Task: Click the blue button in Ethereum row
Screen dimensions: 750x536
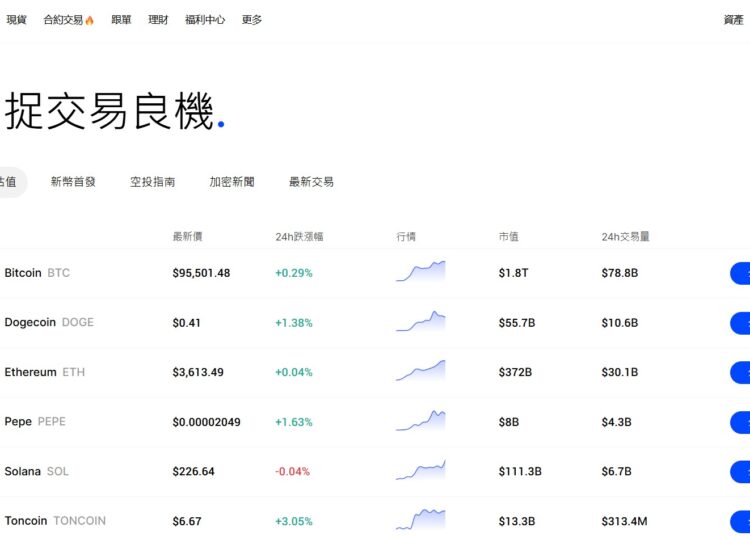Action: [x=740, y=372]
